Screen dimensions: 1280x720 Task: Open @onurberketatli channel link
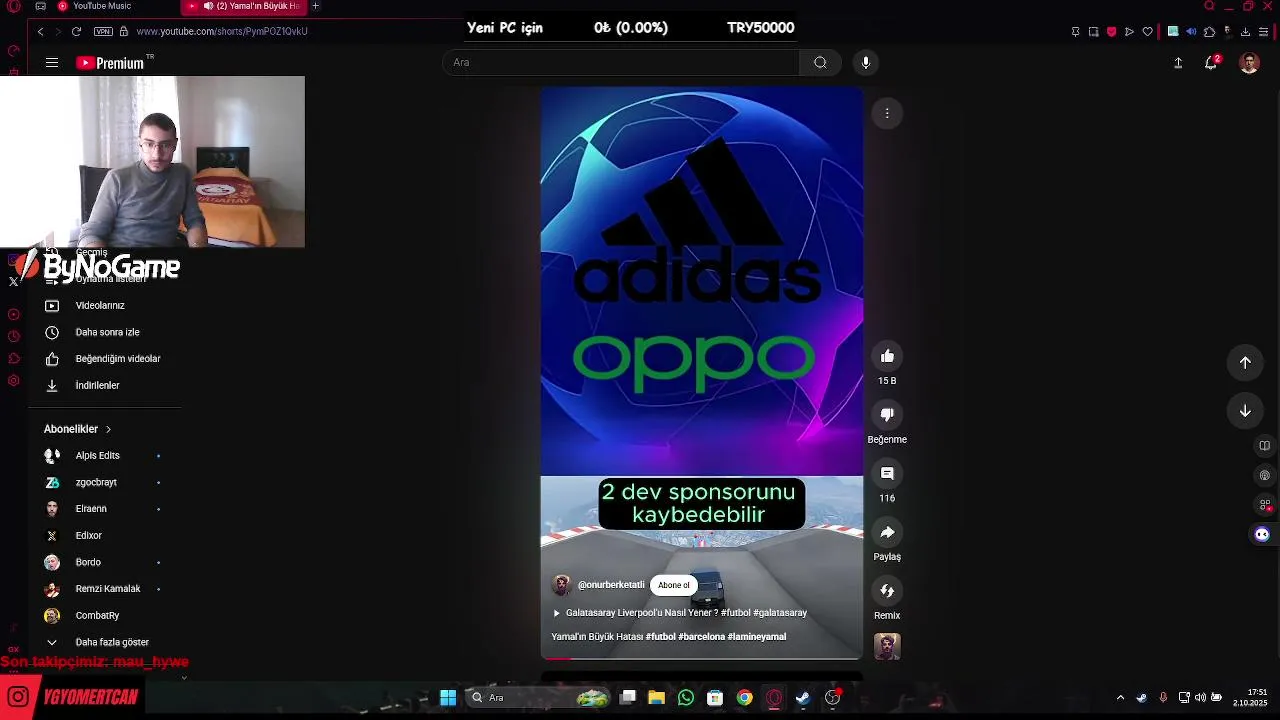click(611, 585)
